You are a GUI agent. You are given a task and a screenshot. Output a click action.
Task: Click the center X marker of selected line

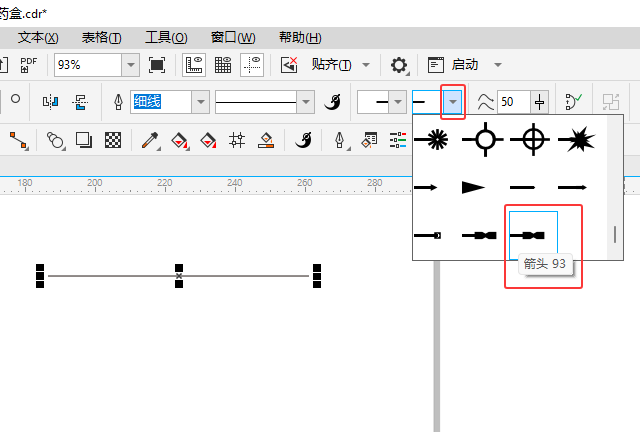(x=179, y=276)
